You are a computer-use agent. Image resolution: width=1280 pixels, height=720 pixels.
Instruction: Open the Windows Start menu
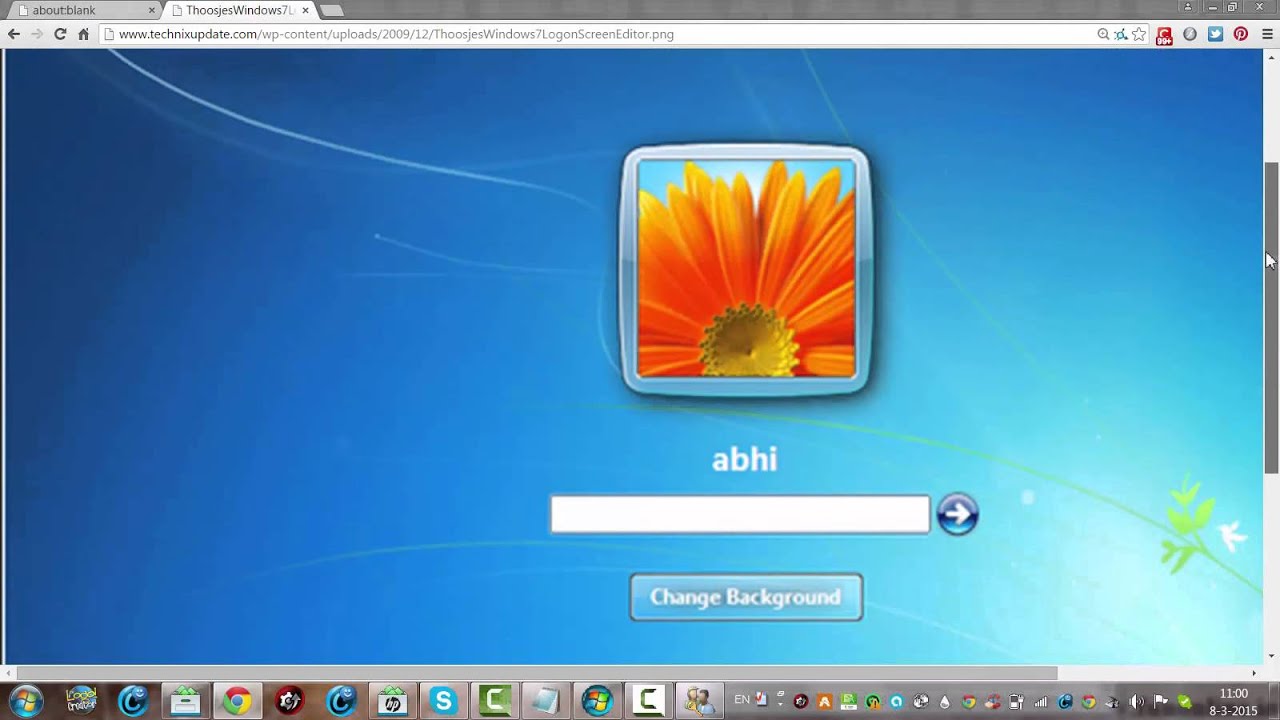coord(27,701)
